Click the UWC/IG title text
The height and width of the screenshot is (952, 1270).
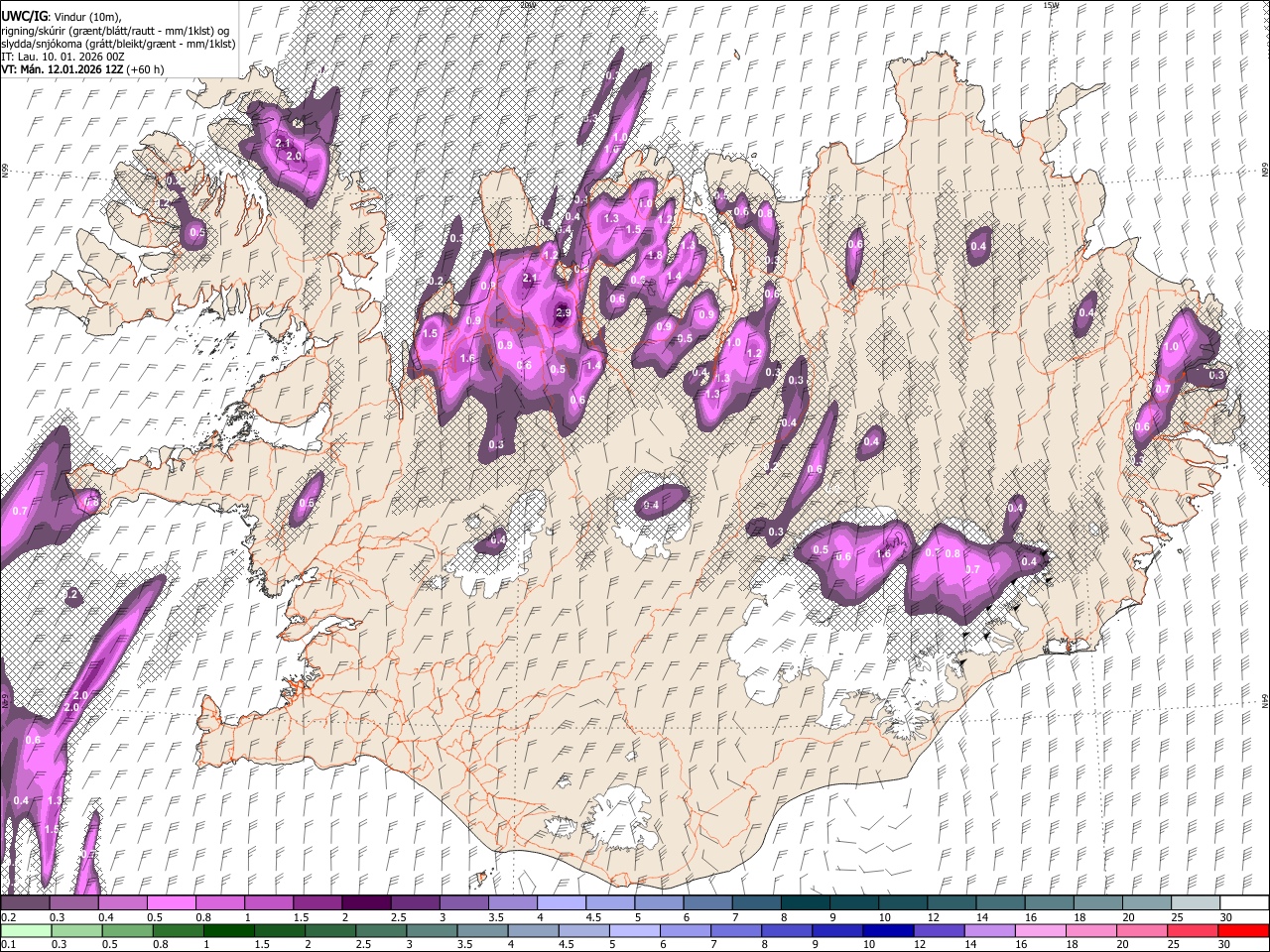click(24, 16)
